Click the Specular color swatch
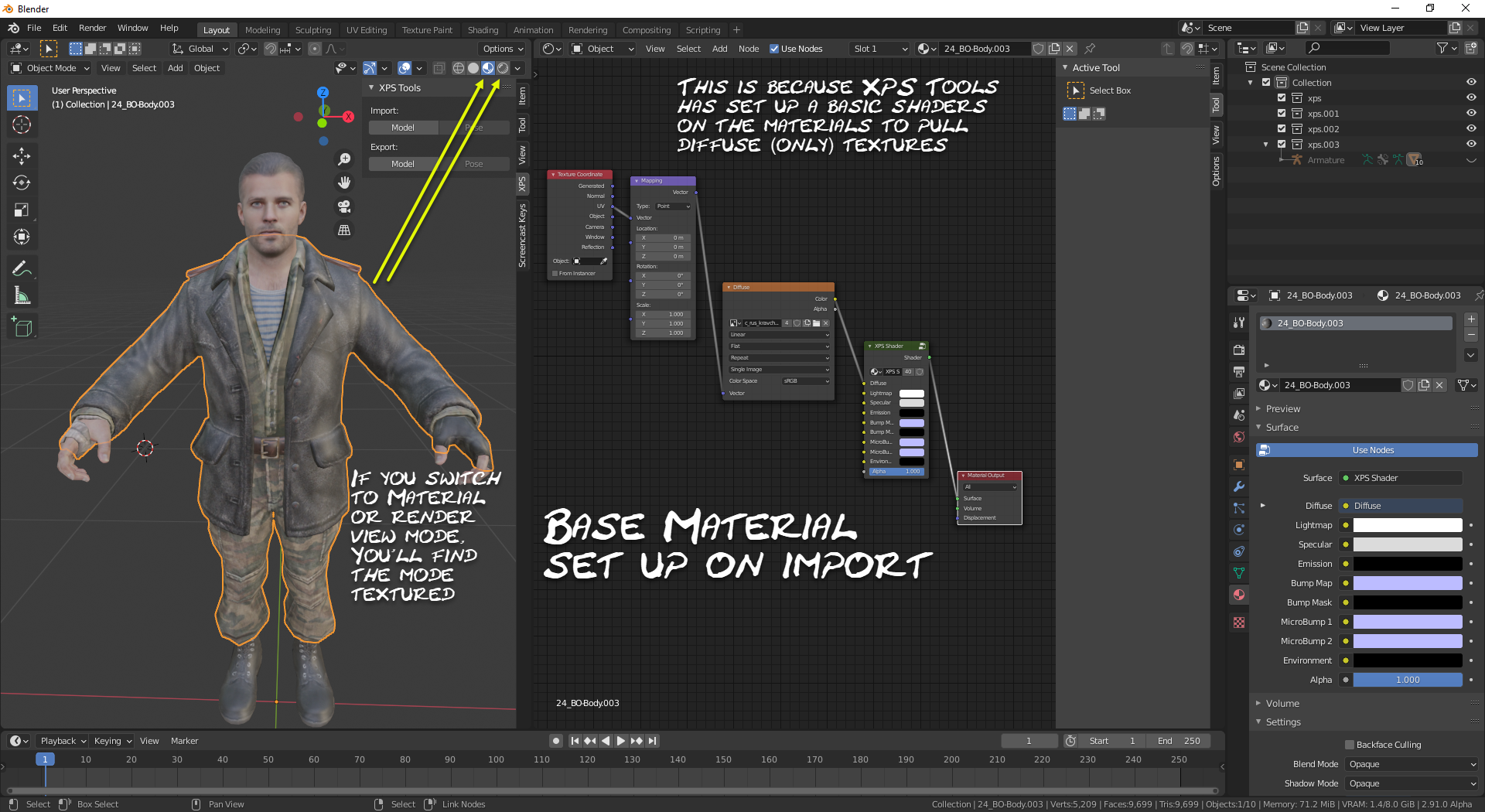The height and width of the screenshot is (812, 1485). pos(1407,544)
